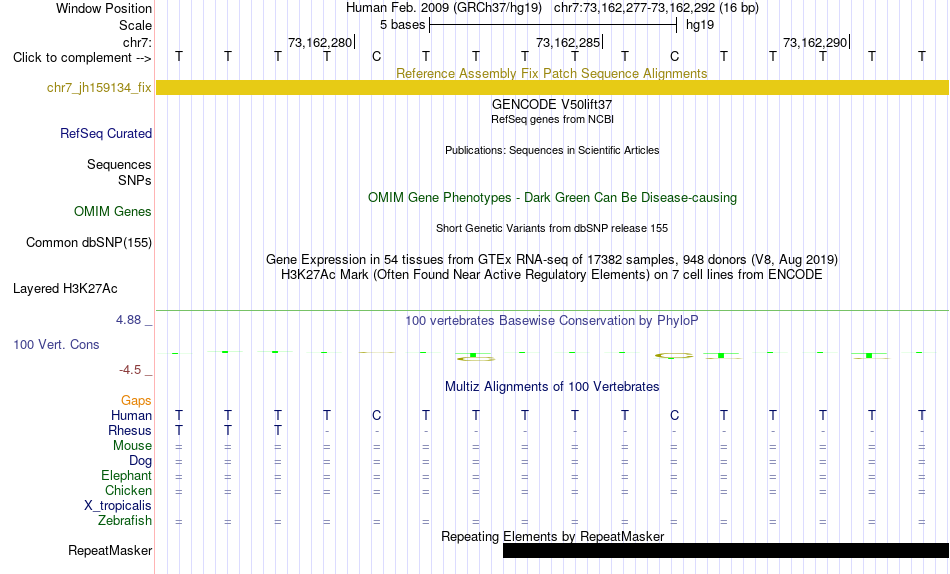Viewport: 950px width, 574px height.
Task: Open the 100 Vert. Cons track label
Action: click(56, 344)
